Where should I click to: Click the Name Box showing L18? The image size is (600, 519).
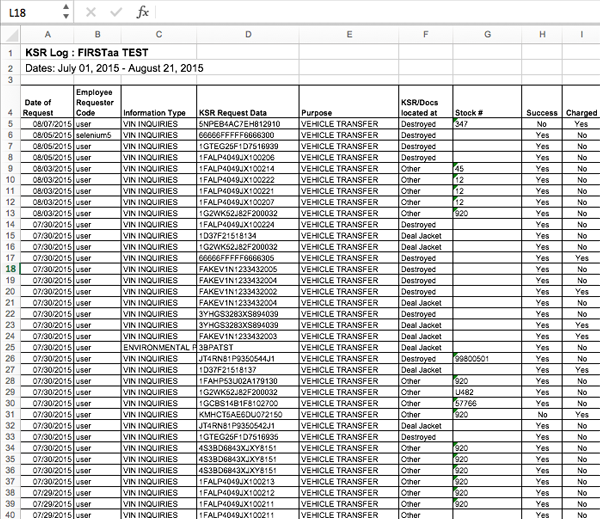[30, 13]
